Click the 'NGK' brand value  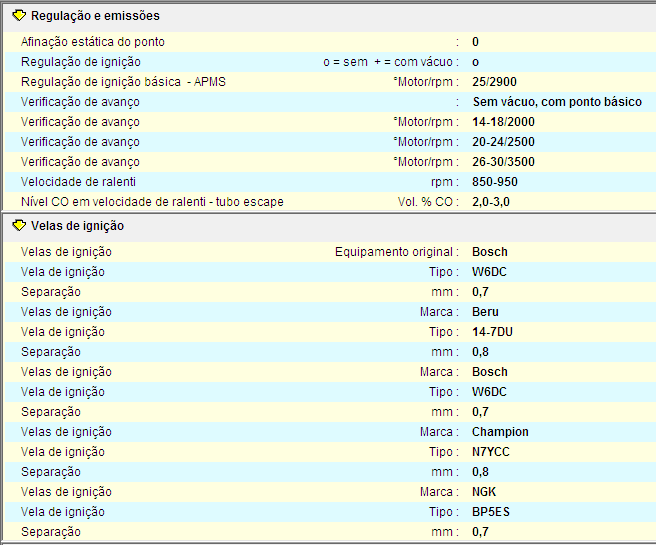click(x=484, y=492)
